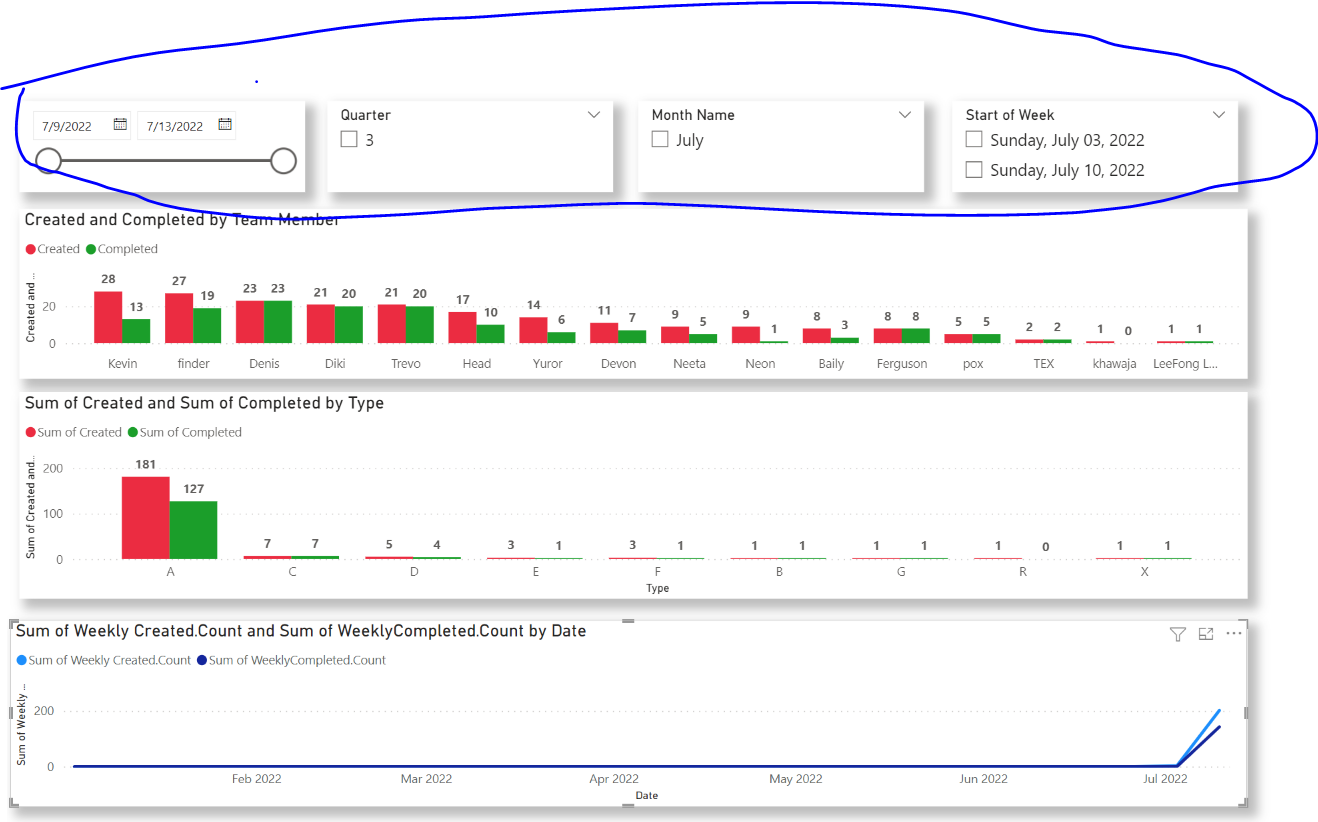The image size is (1318, 822).
Task: Click the left handle of the date slider
Action: pos(48,160)
